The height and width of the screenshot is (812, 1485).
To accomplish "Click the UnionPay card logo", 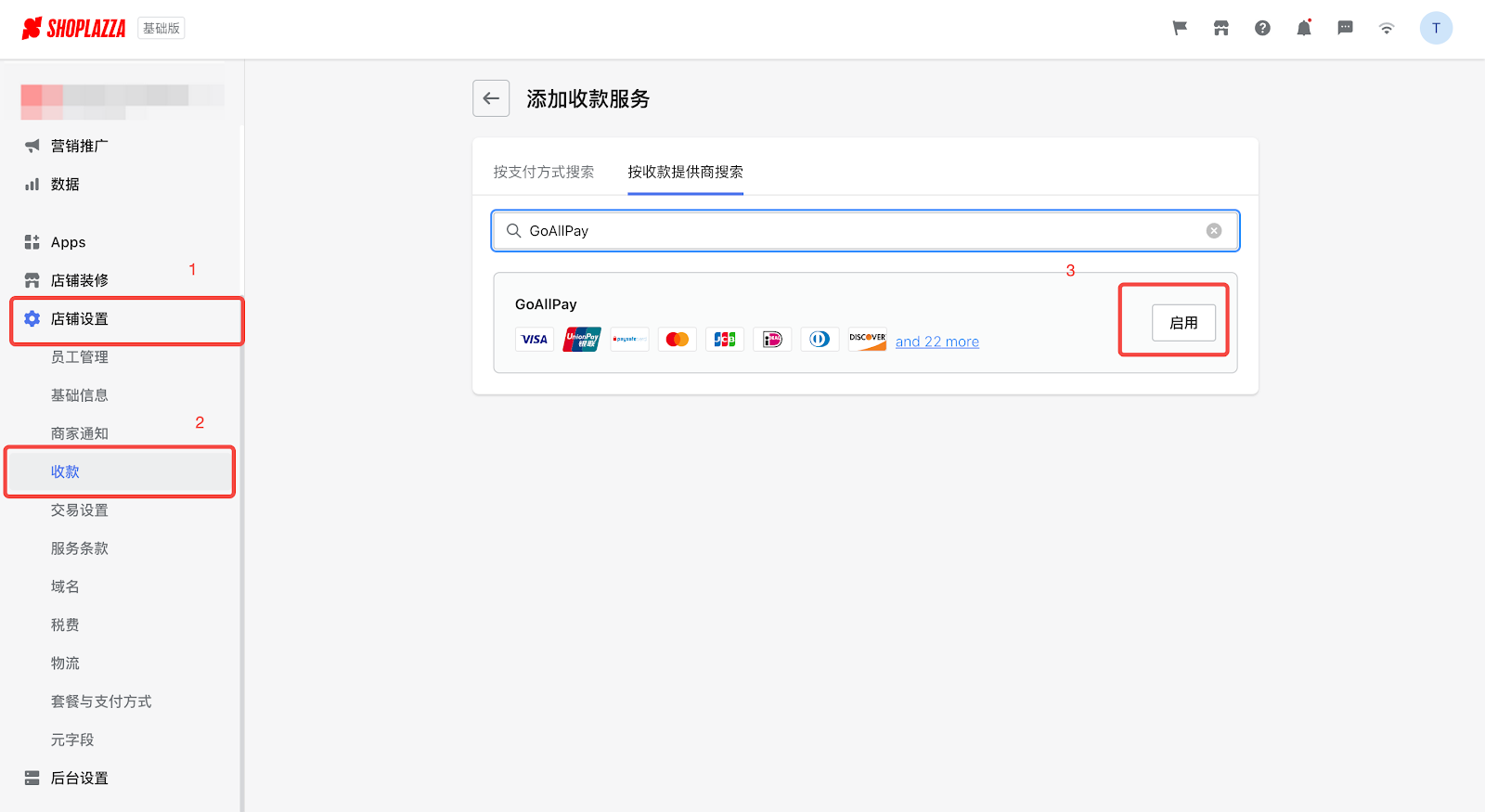I will [582, 340].
